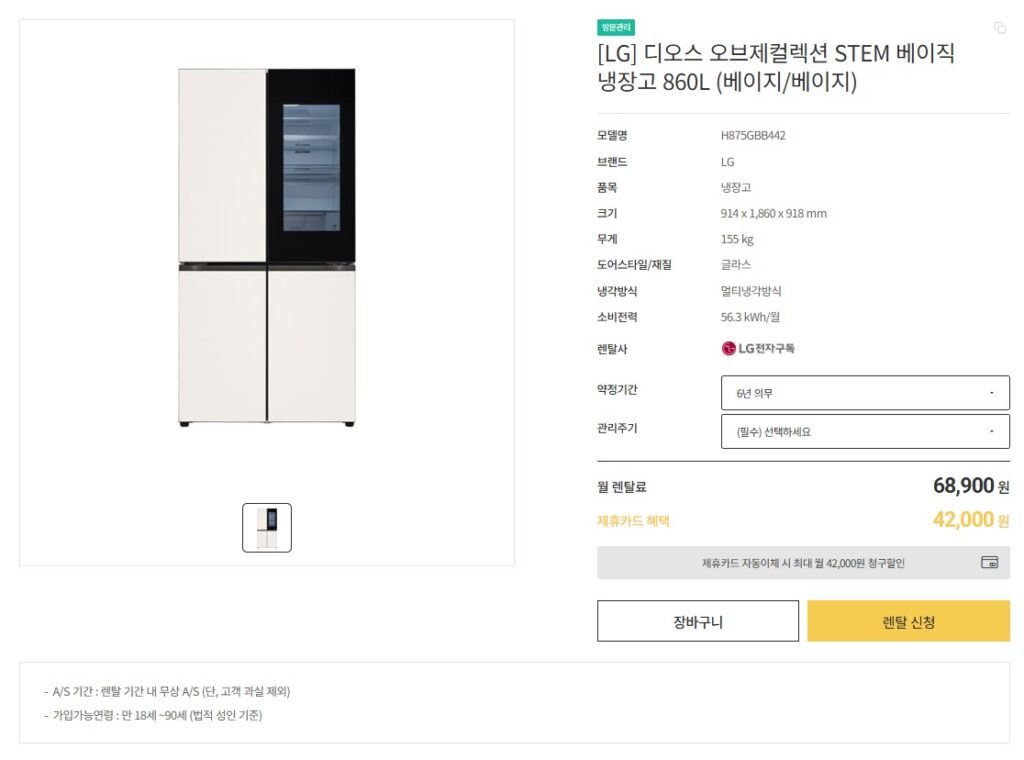This screenshot has height=760, width=1024.
Task: Click the 장바구니 cart button
Action: pyautogui.click(x=697, y=620)
